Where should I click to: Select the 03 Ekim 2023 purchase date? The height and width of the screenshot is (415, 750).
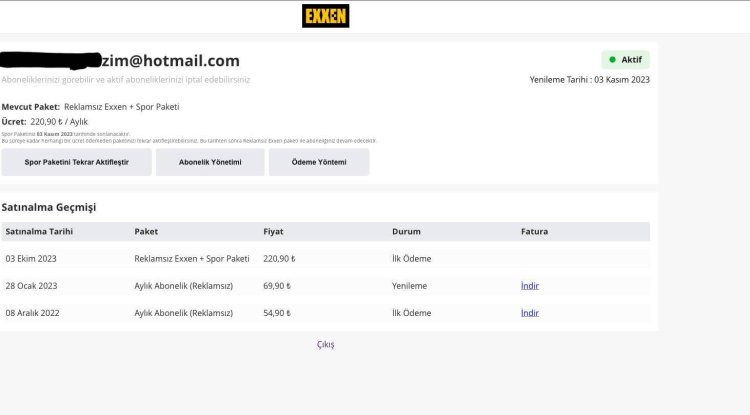coord(31,259)
